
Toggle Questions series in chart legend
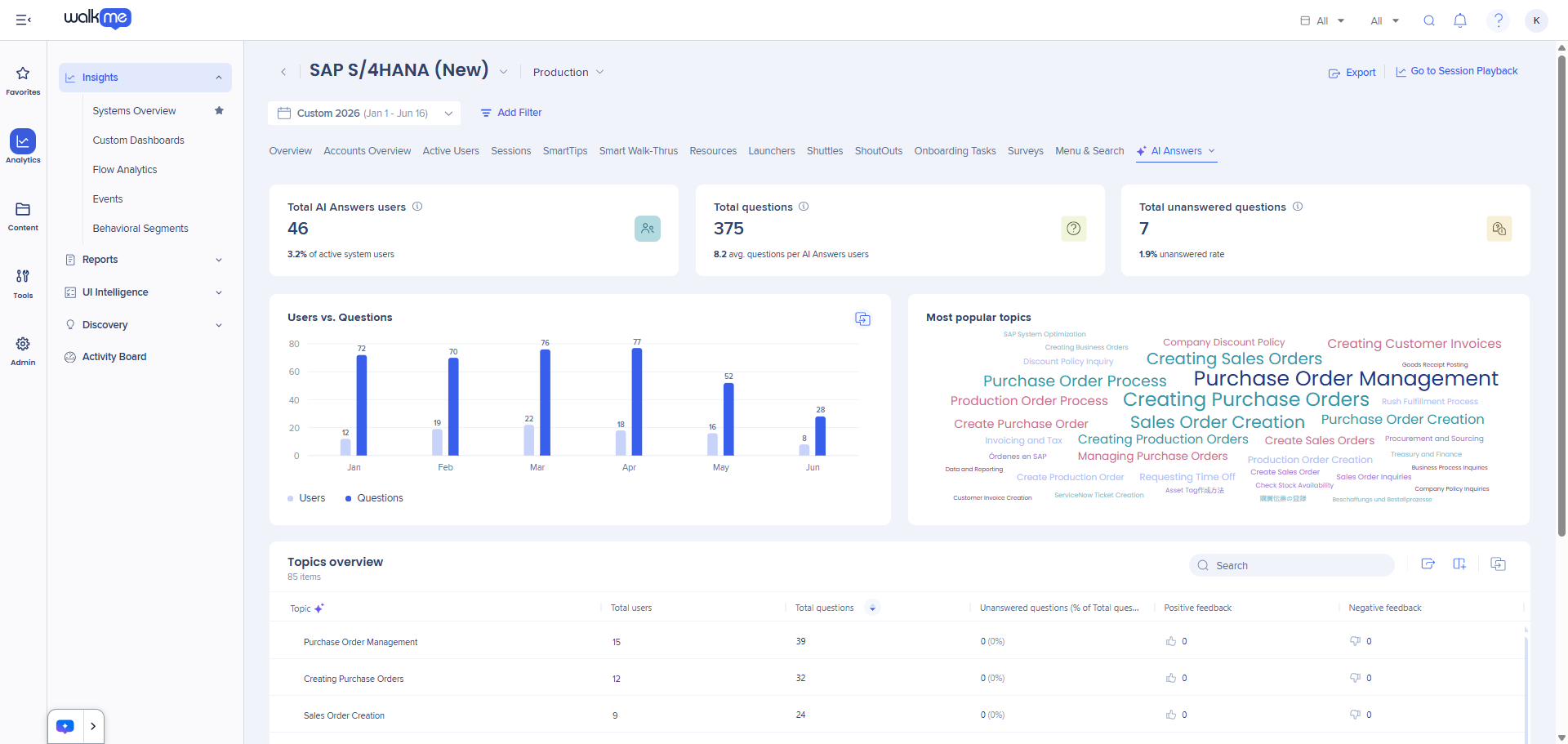[x=374, y=498]
